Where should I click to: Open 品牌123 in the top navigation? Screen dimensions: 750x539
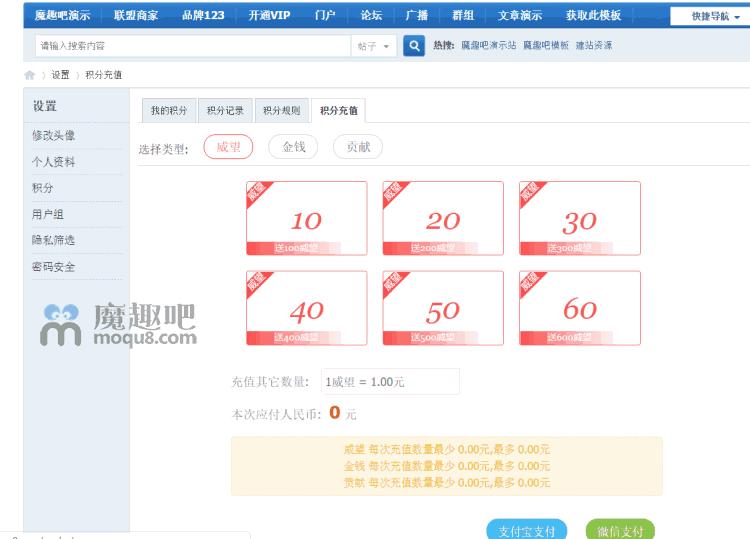(x=203, y=15)
